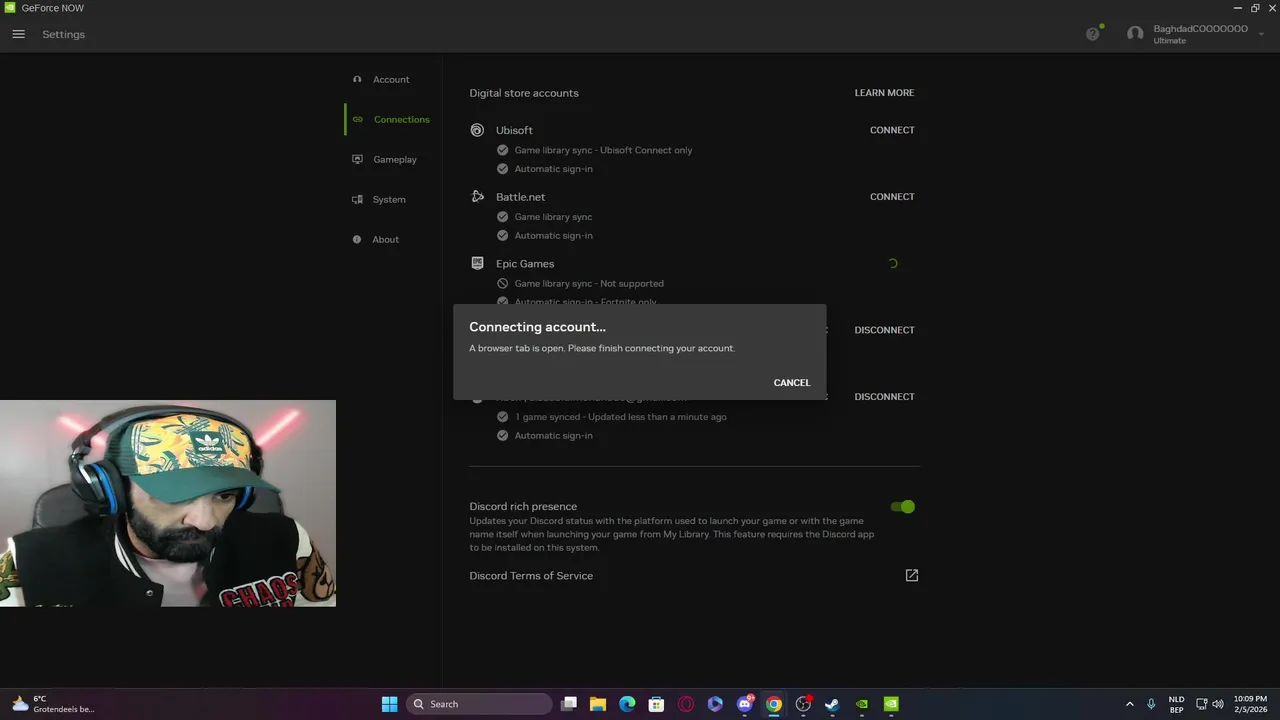Open Task View from the taskbar
Screen dimensions: 1280x720
tap(569, 704)
